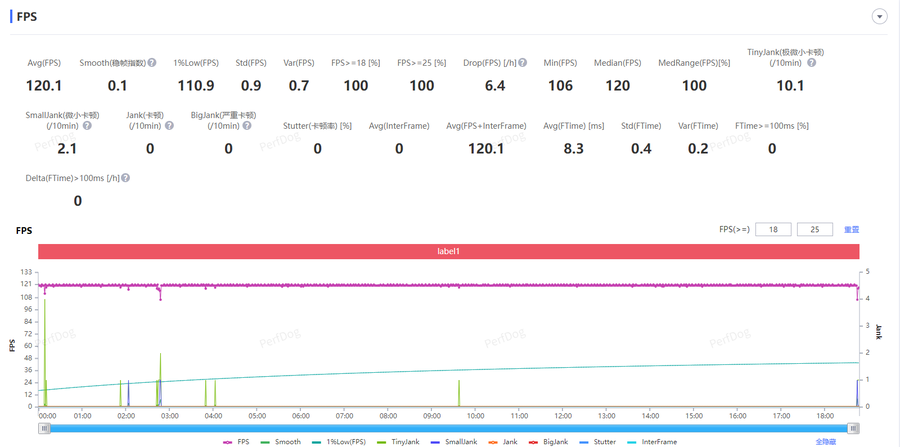The width and height of the screenshot is (900, 447).
Task: Click the FPS threshold field showing 25
Action: pyautogui.click(x=814, y=230)
